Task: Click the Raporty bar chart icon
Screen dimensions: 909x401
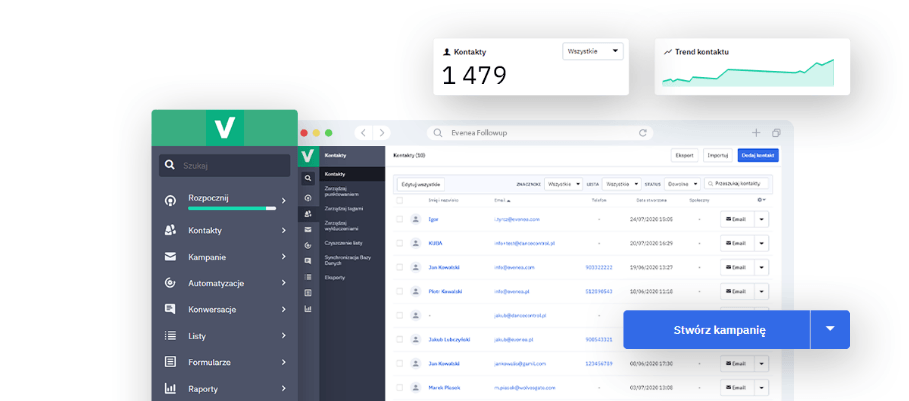Action: 170,388
